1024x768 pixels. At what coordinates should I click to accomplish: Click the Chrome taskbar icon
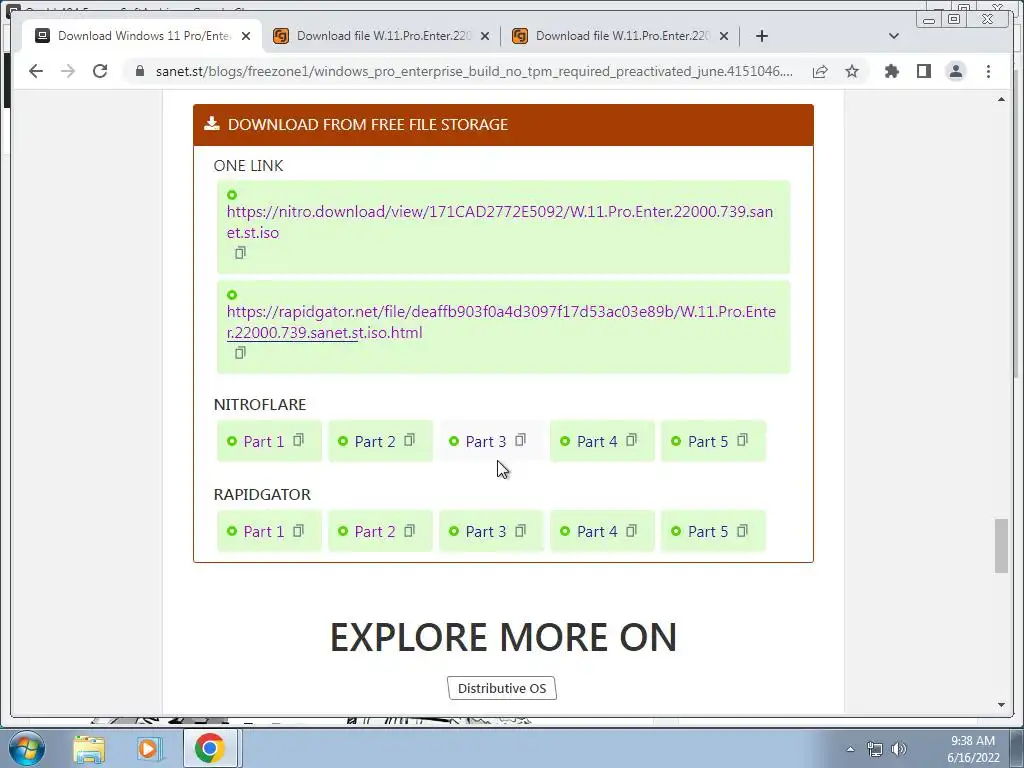[209, 748]
